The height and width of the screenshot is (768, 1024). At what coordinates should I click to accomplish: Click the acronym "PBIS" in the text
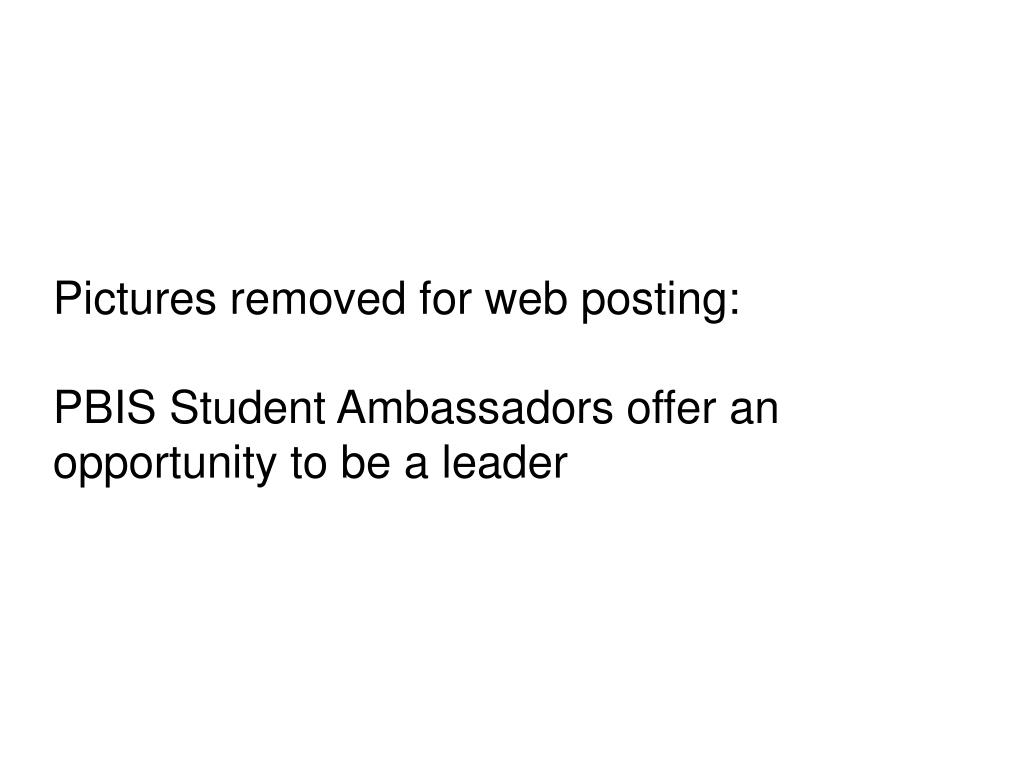coord(106,409)
